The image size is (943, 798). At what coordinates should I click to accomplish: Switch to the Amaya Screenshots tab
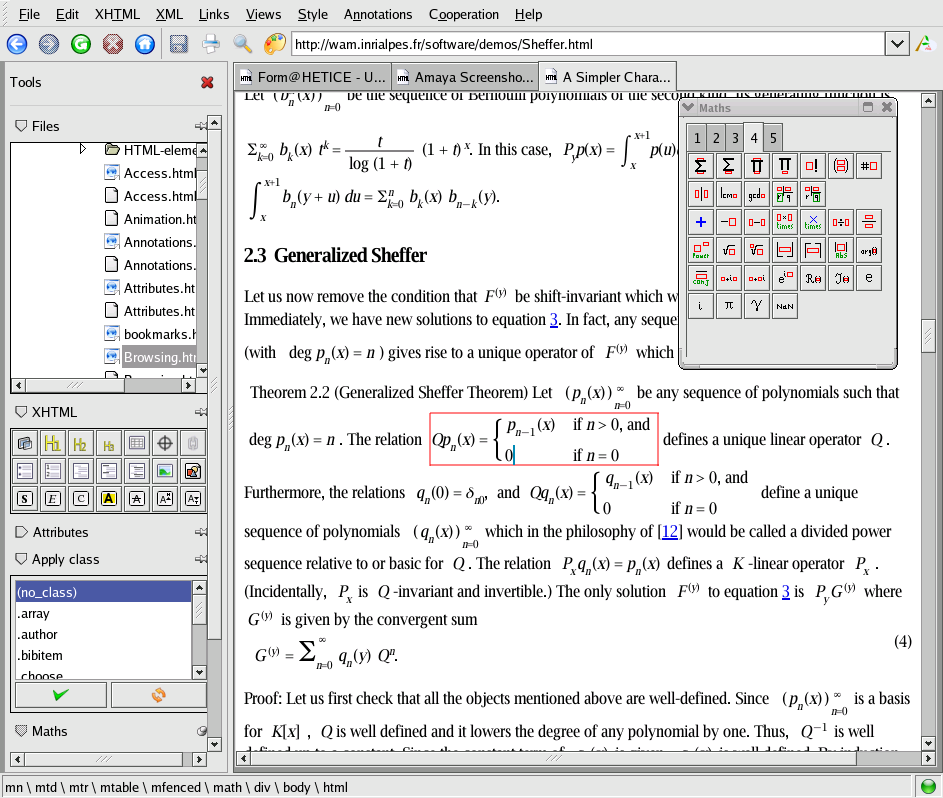[465, 78]
